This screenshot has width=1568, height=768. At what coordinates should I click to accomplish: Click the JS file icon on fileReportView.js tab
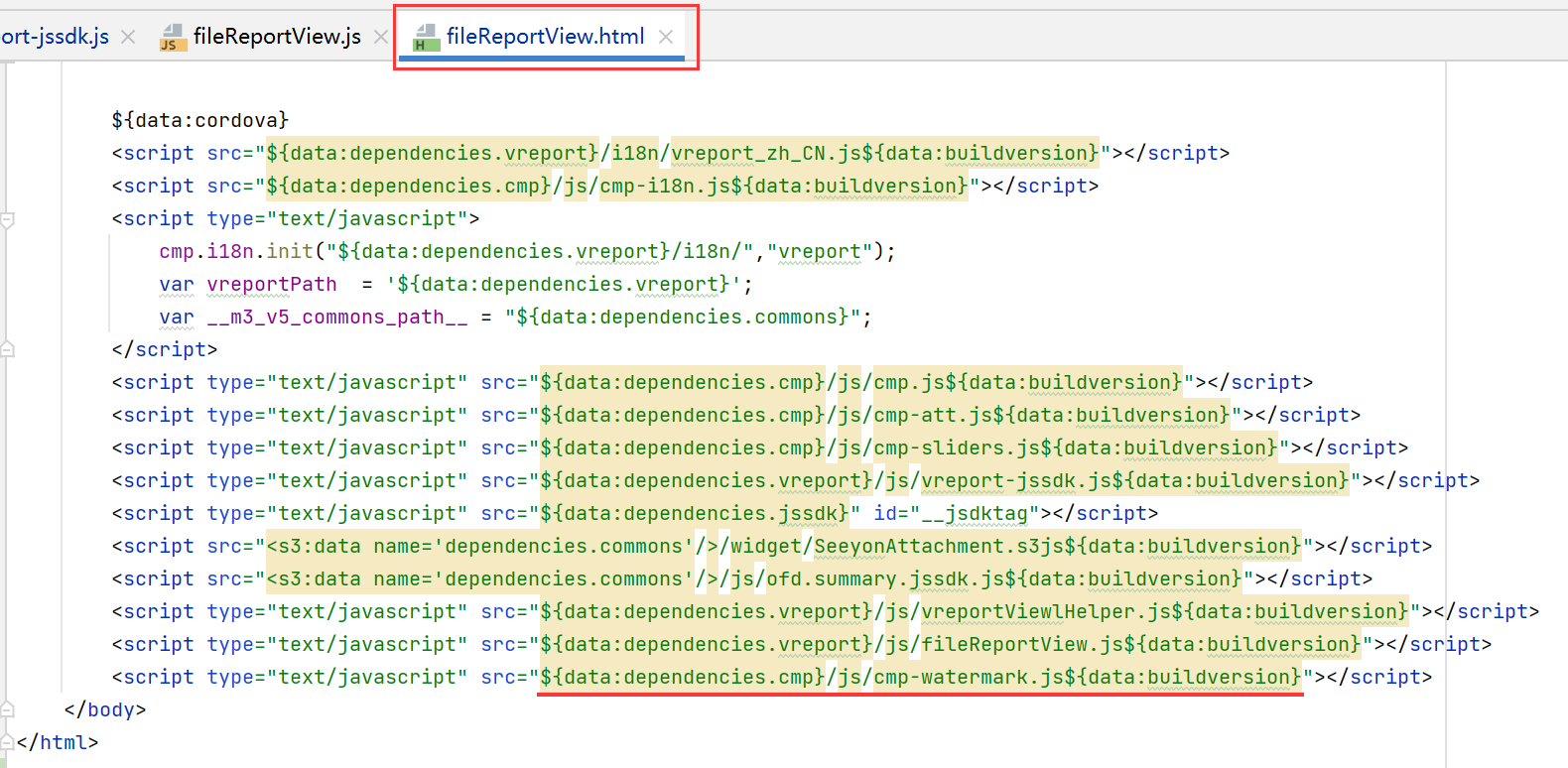pyautogui.click(x=173, y=38)
